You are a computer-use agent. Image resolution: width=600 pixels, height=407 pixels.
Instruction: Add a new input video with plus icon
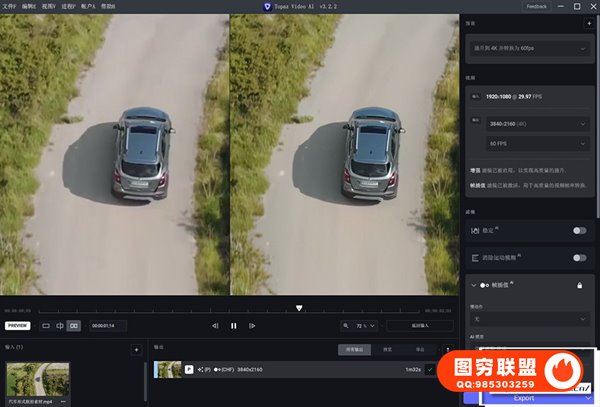(136, 349)
